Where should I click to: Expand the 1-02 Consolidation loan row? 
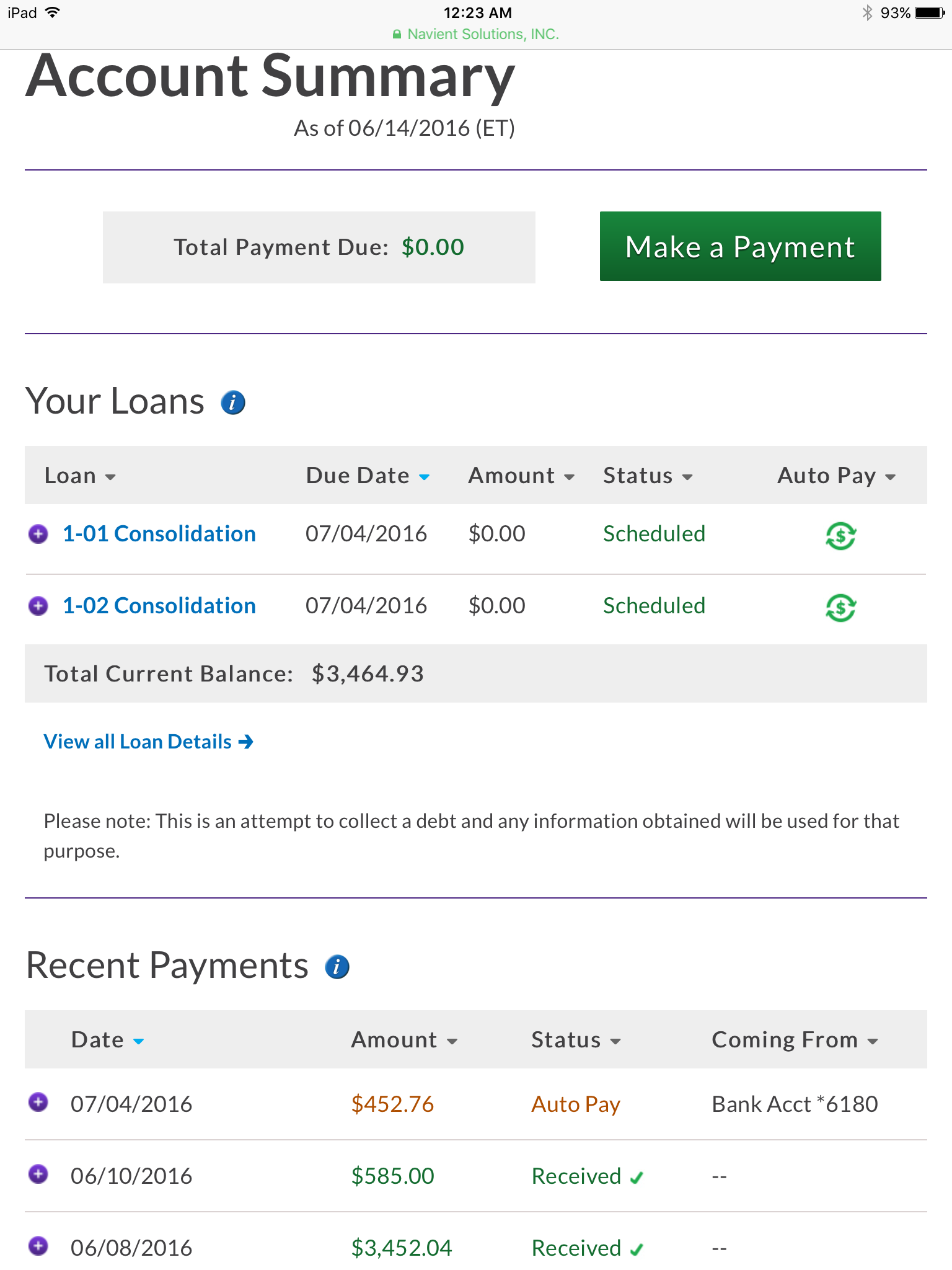(38, 606)
